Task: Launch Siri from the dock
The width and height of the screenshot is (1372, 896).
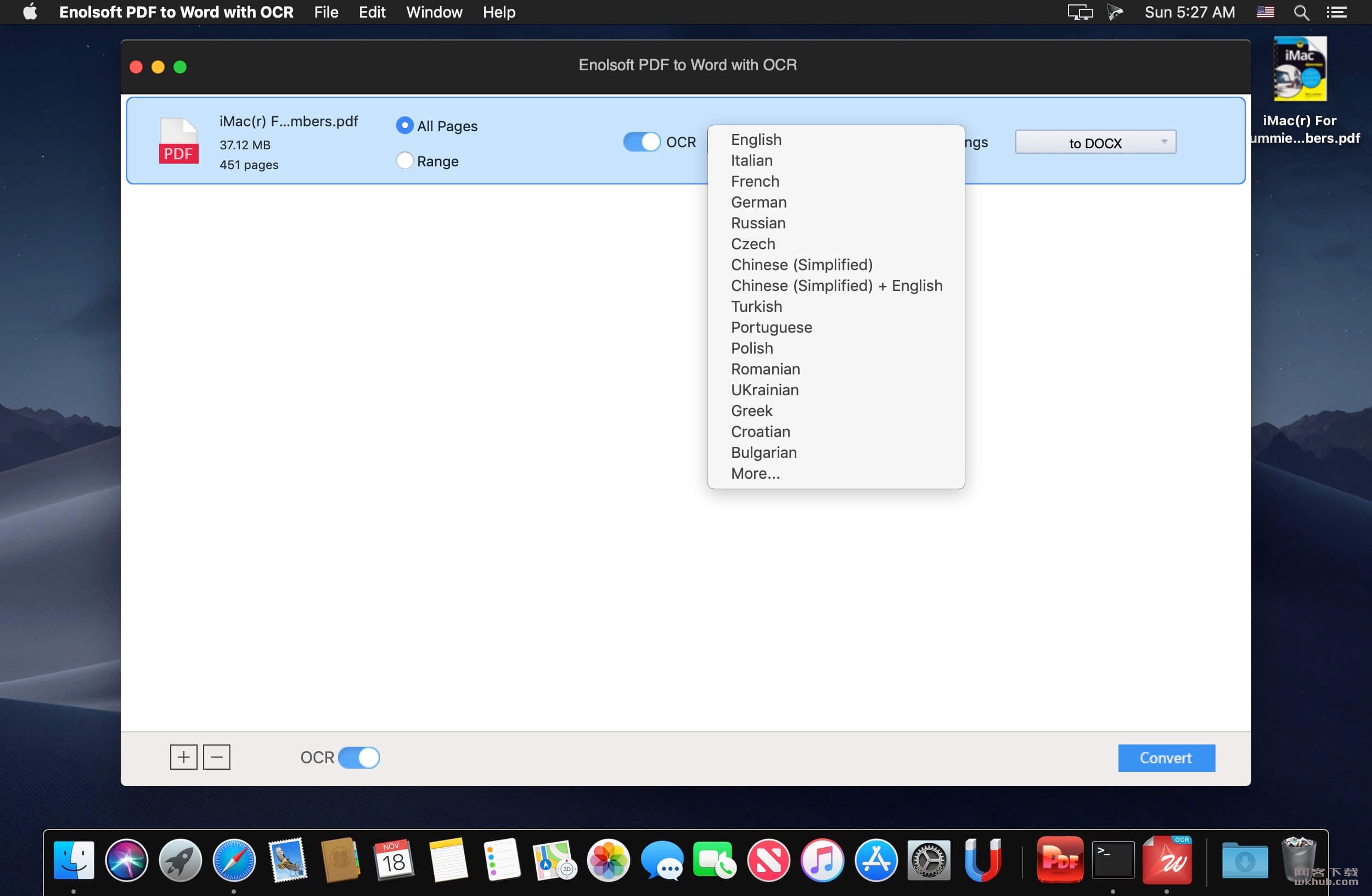Action: (x=127, y=860)
